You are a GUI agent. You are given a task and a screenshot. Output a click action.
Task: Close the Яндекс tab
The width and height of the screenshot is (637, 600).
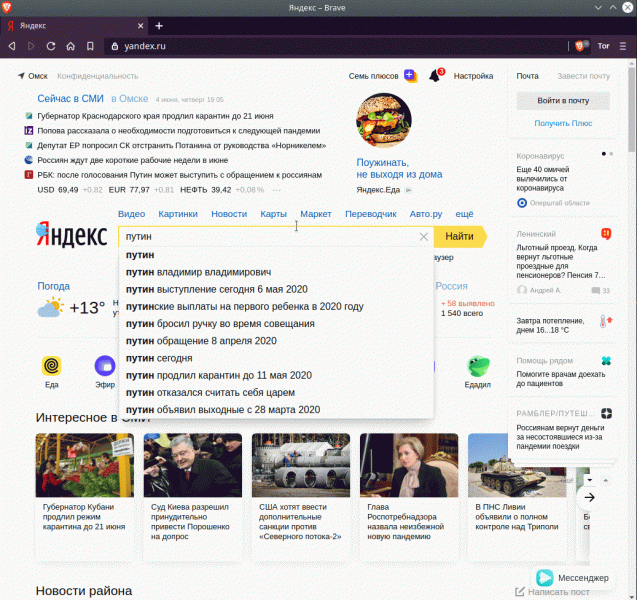[141, 26]
